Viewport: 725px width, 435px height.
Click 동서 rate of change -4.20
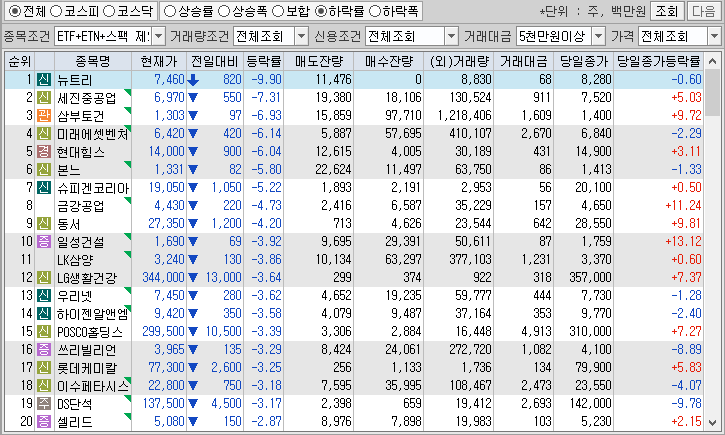(x=266, y=224)
